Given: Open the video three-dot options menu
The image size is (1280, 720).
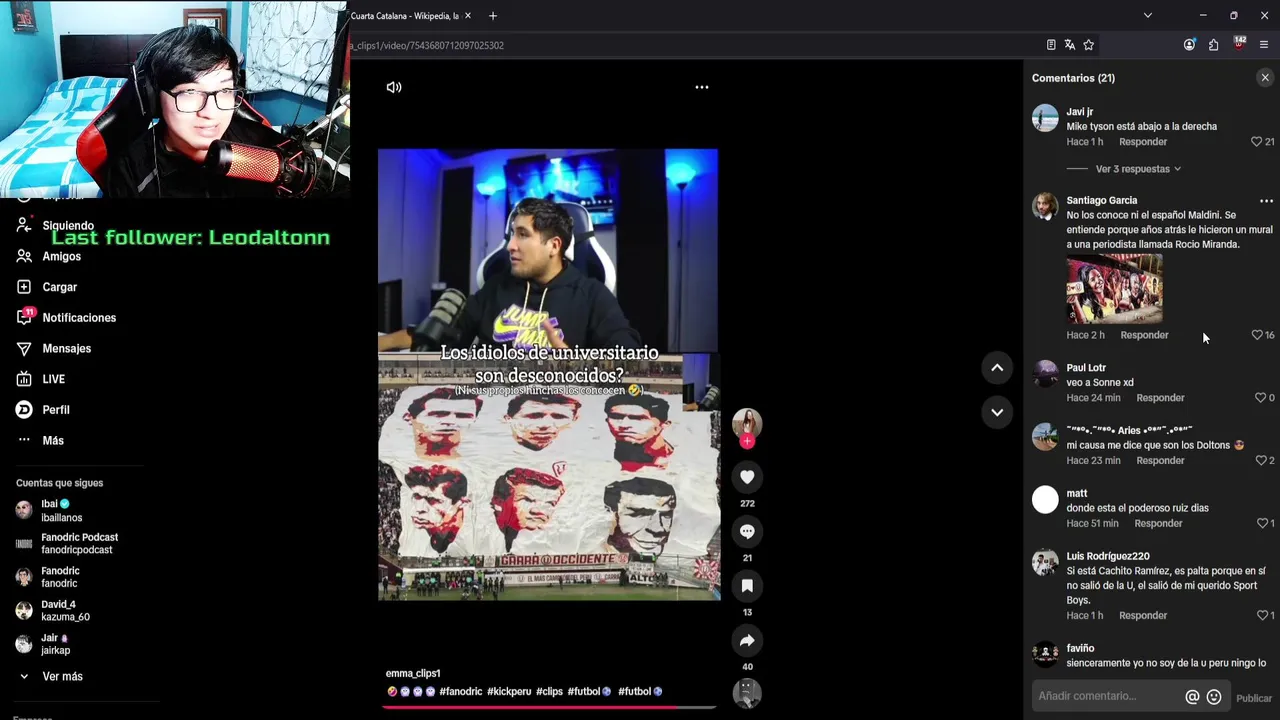Looking at the screenshot, I should click(702, 87).
